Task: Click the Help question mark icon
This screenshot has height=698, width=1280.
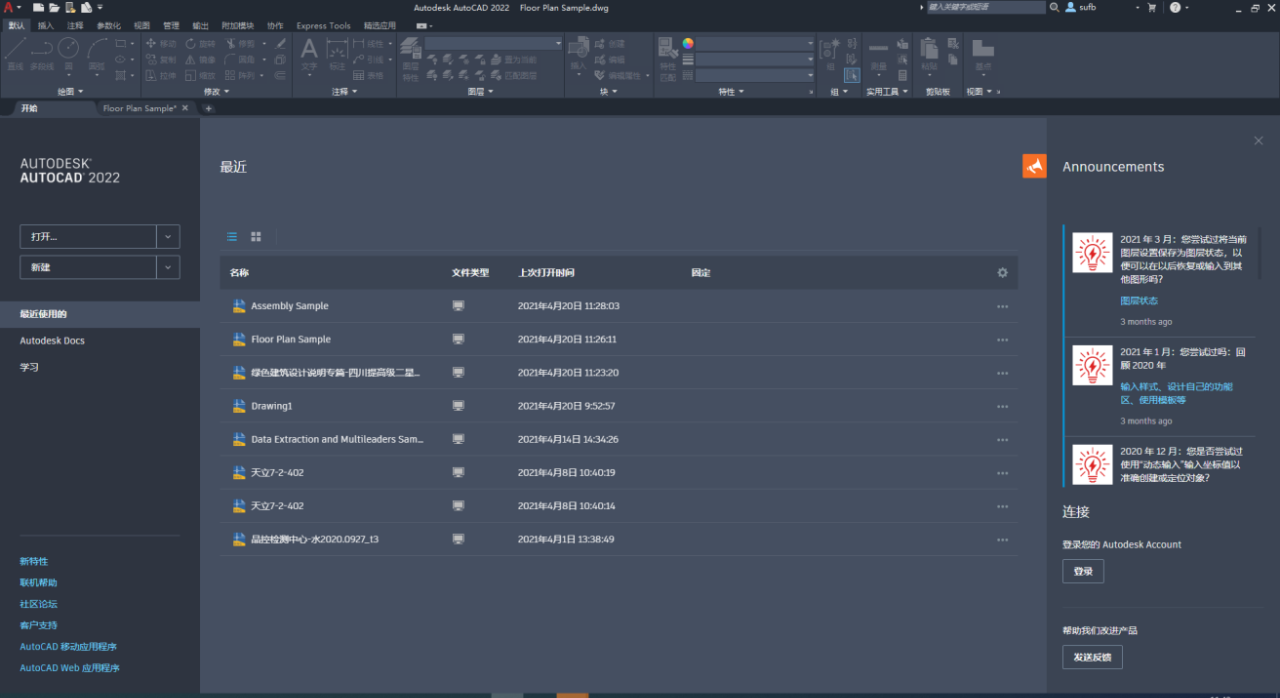Action: [1174, 7]
